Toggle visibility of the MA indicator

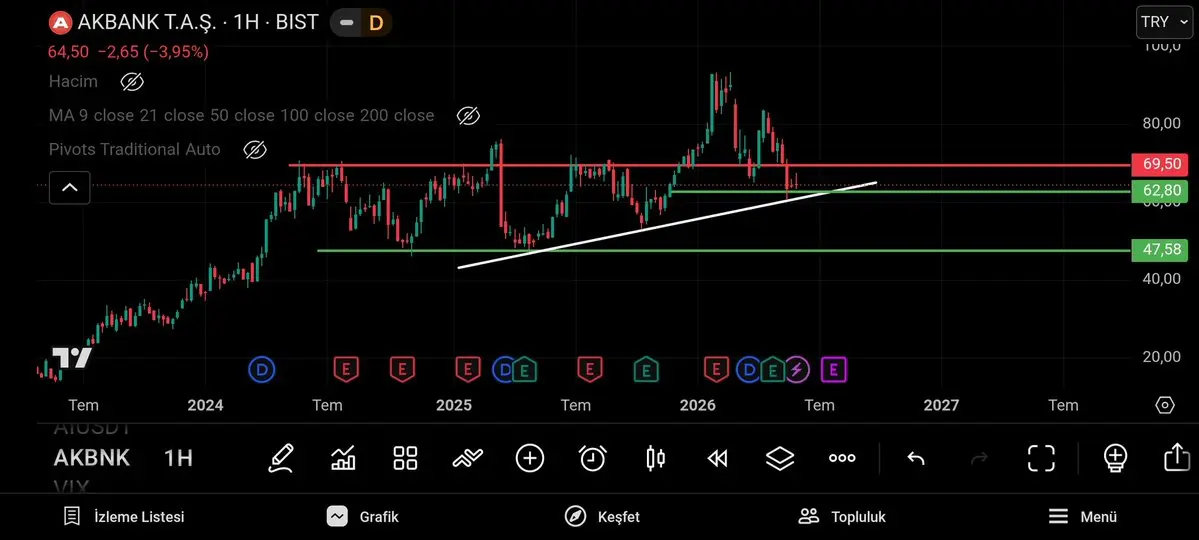pyautogui.click(x=468, y=115)
